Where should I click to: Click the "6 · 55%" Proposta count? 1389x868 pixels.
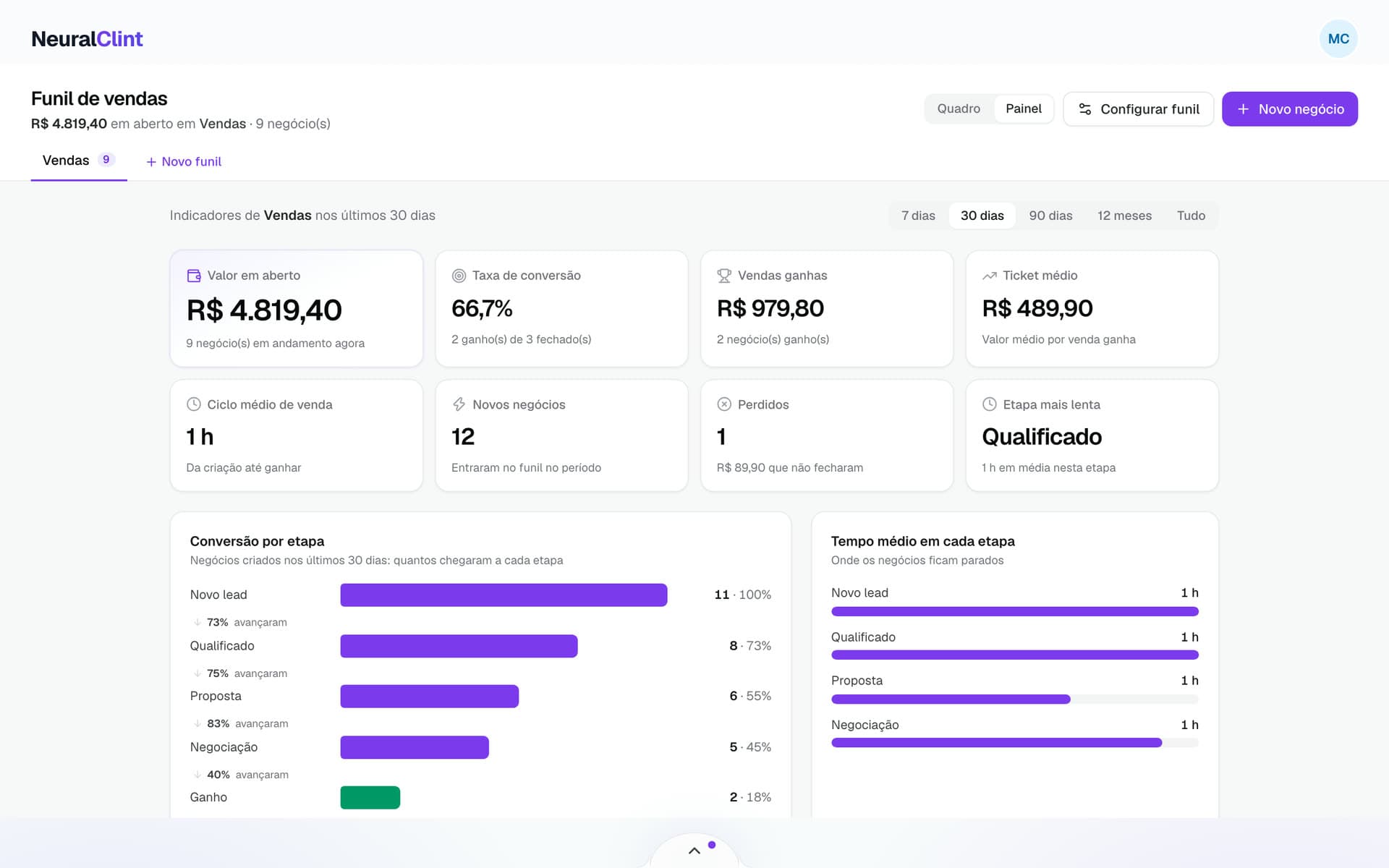(x=750, y=696)
